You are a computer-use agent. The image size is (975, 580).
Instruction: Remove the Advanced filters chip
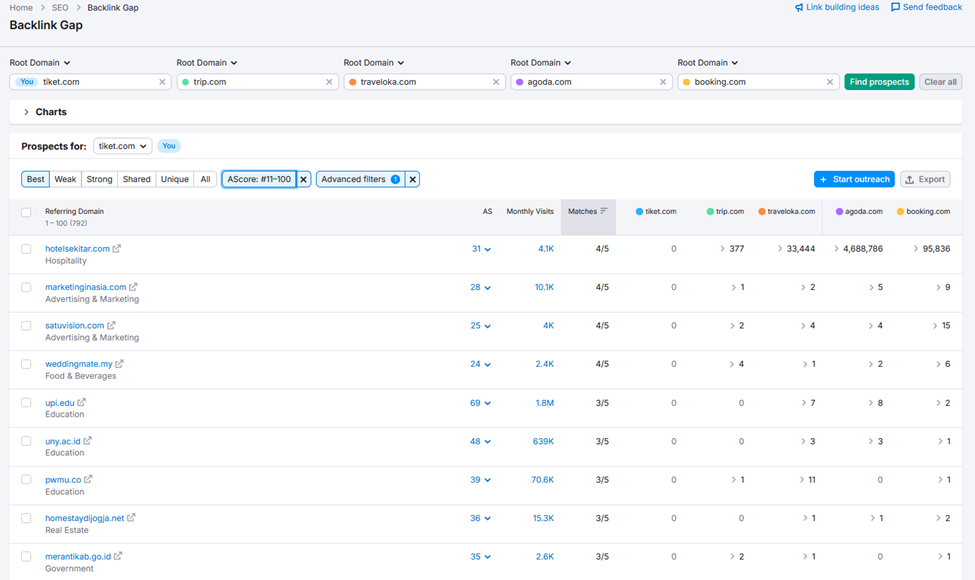412,179
